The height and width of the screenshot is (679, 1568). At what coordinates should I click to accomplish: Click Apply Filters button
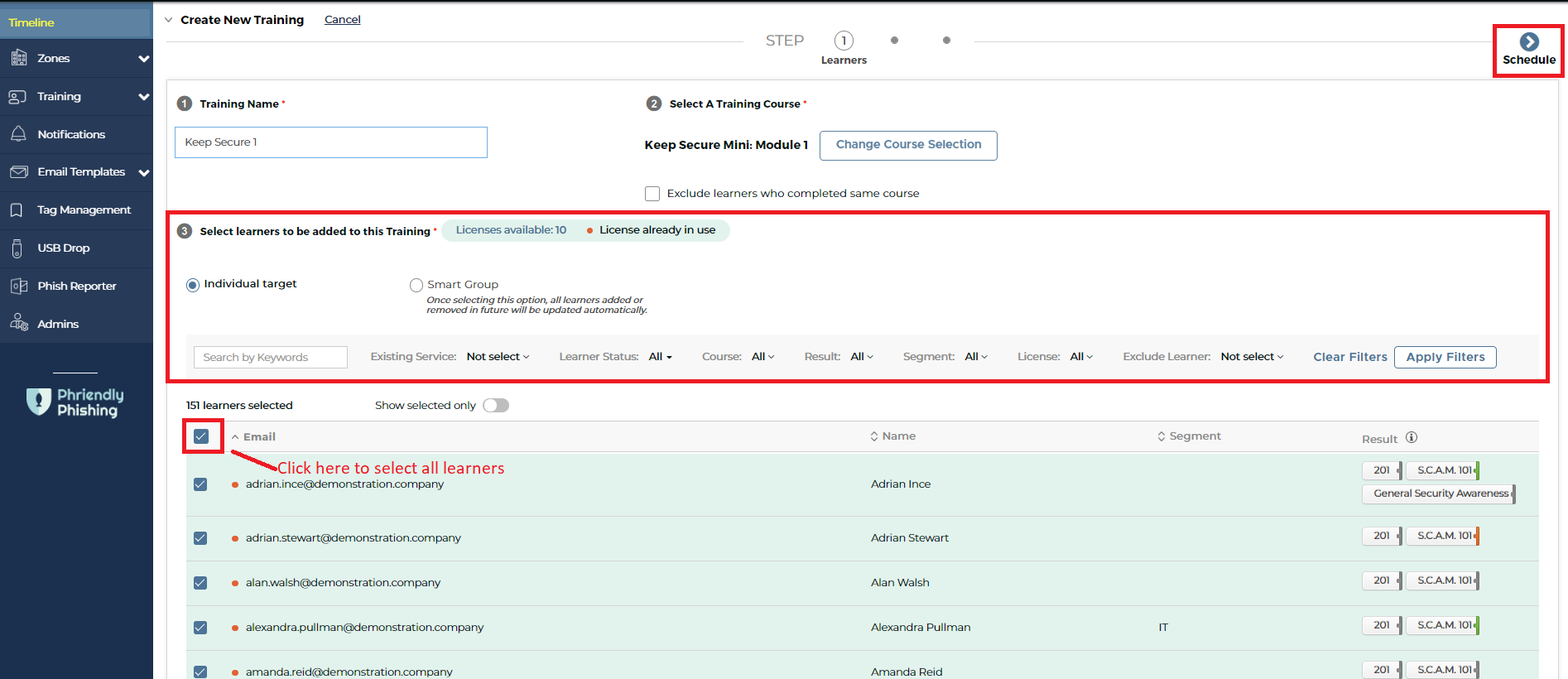(x=1445, y=357)
